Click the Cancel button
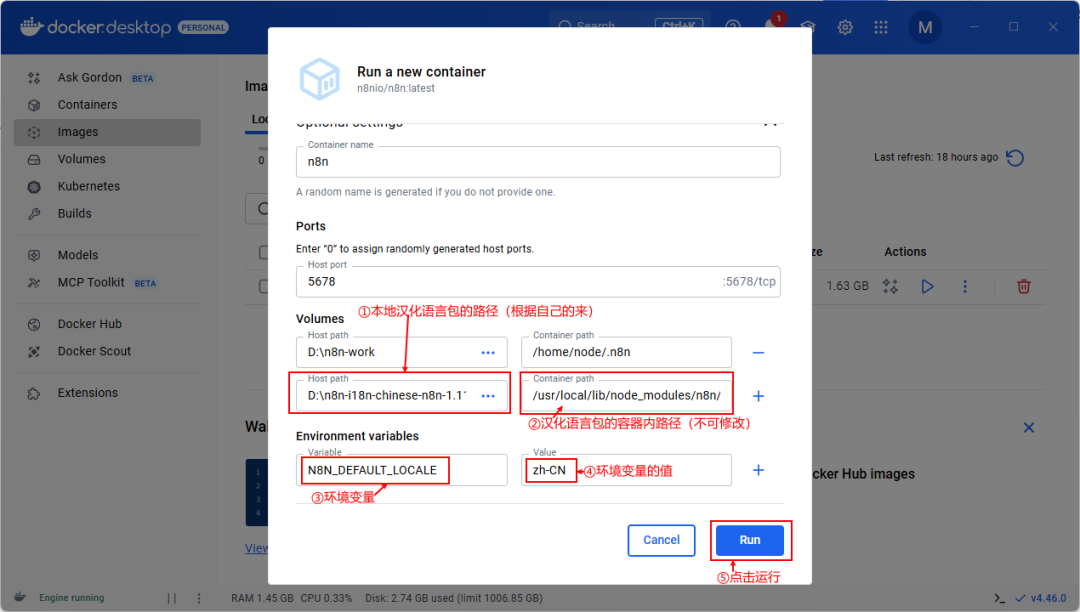The height and width of the screenshot is (612, 1080). pyautogui.click(x=661, y=540)
